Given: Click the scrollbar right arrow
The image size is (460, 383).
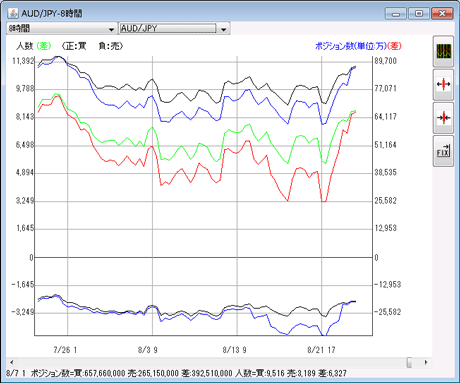Looking at the screenshot, I should (426, 362).
